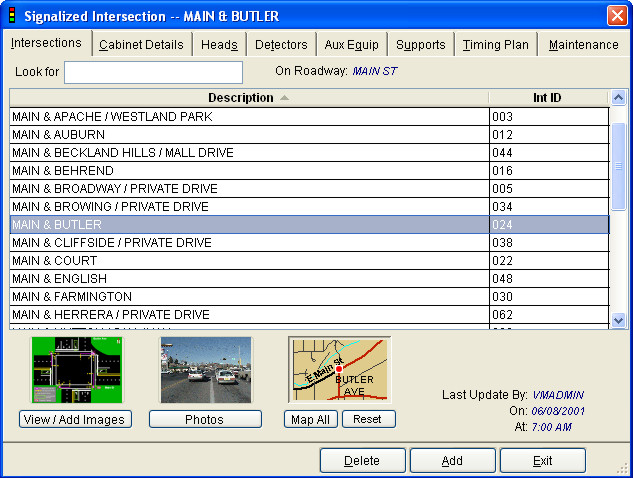Click Int ID cell 048
Image resolution: width=633 pixels, height=478 pixels.
(x=549, y=278)
